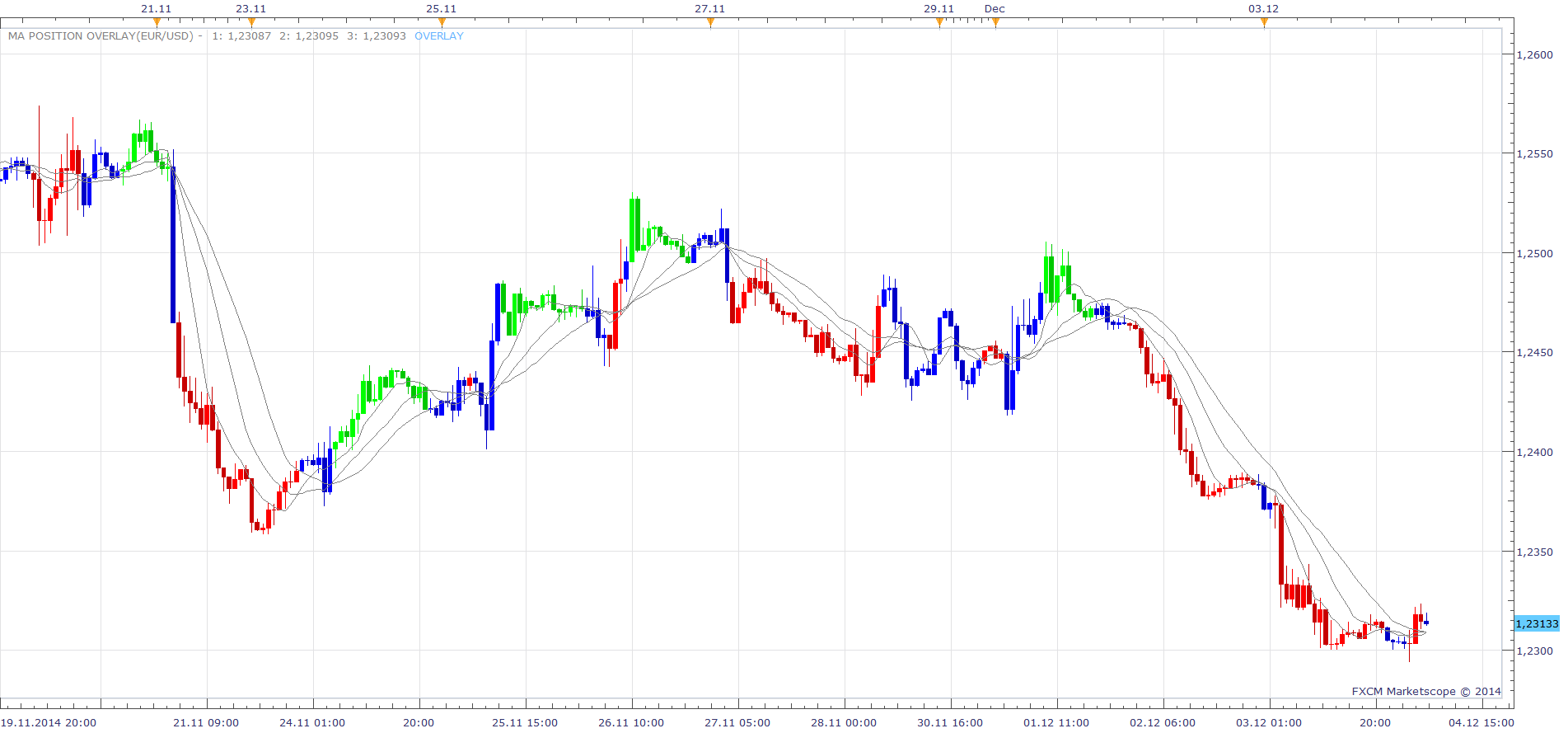The image size is (1568, 733).
Task: Click the 03.12 01:00 time label
Action: click(x=1269, y=723)
